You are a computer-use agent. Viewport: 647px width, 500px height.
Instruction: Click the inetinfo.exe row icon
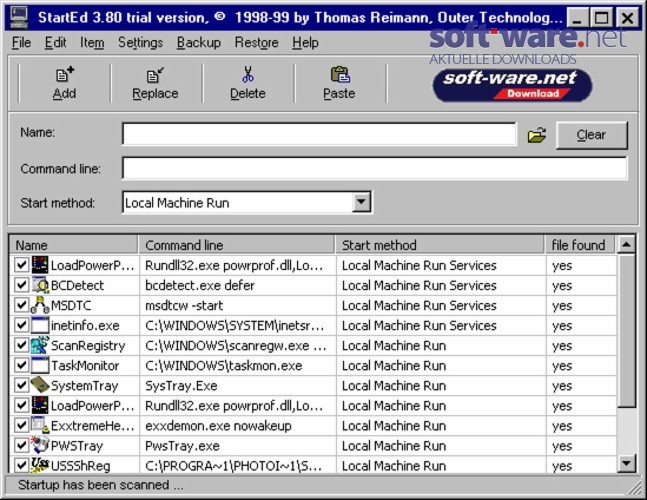pos(40,325)
